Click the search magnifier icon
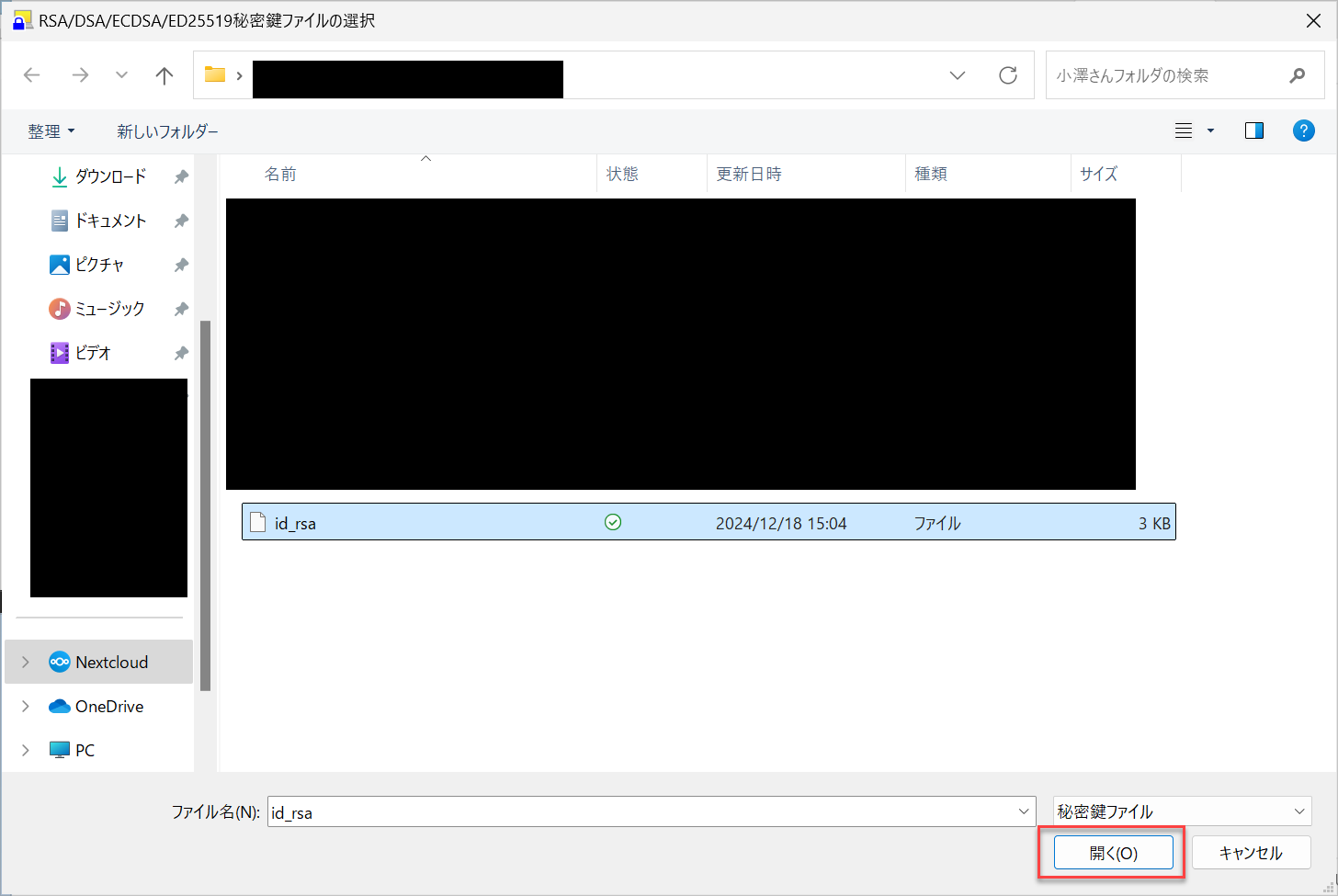The width and height of the screenshot is (1338, 896). tap(1297, 75)
